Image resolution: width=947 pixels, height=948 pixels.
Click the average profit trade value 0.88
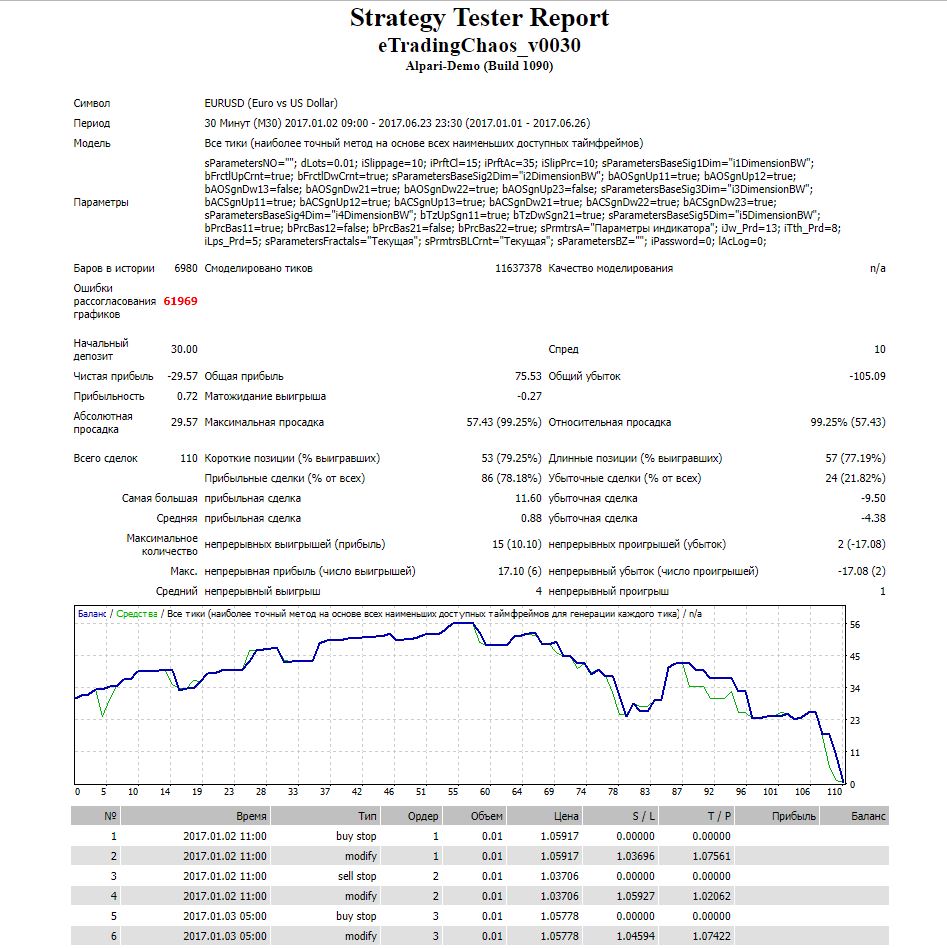[531, 518]
